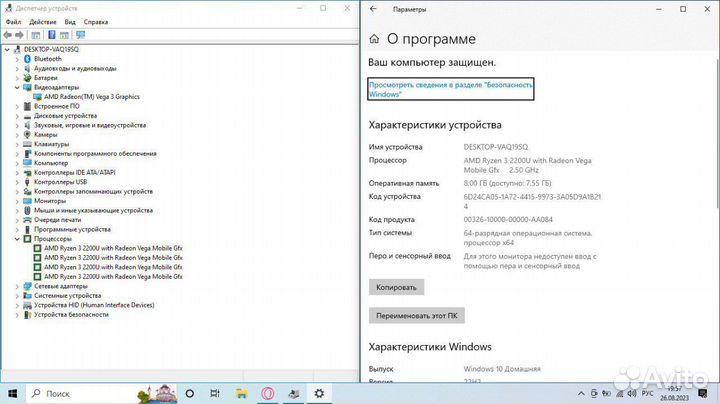Expand Аудиовходы и аудиовыходы category
This screenshot has height=404, width=720.
(x=17, y=68)
